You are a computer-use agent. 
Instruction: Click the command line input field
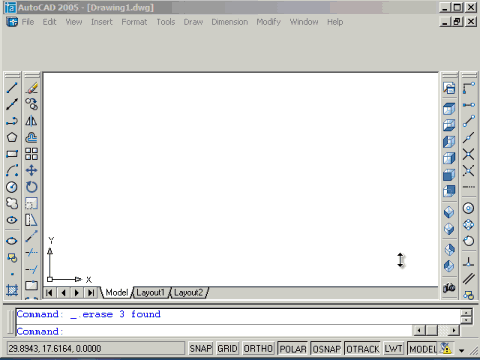(214, 331)
